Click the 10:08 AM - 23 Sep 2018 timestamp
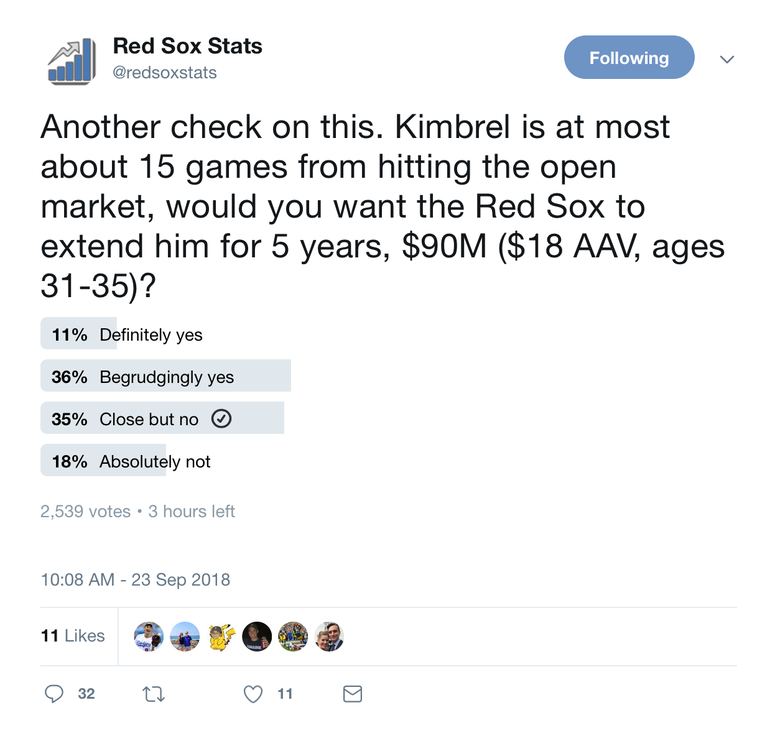Image resolution: width=775 pixels, height=741 pixels. tap(135, 579)
